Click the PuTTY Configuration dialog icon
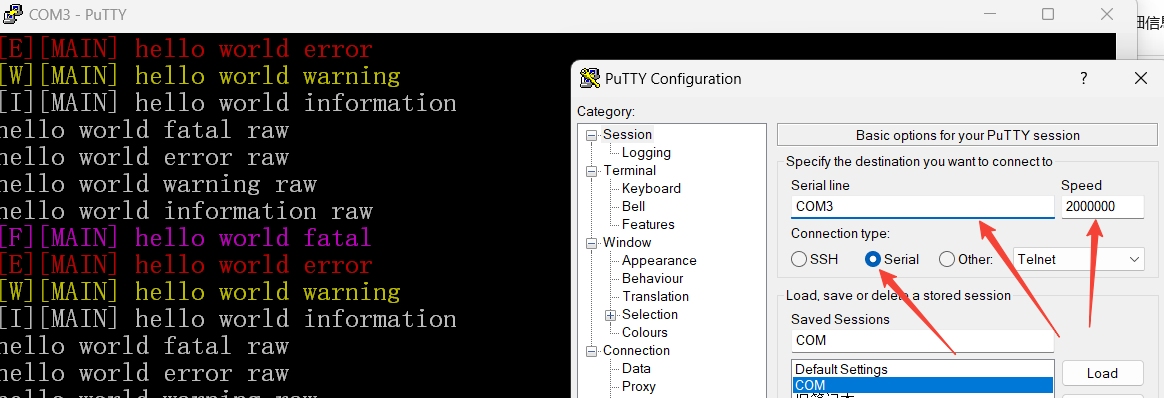1164x398 pixels. click(x=590, y=78)
